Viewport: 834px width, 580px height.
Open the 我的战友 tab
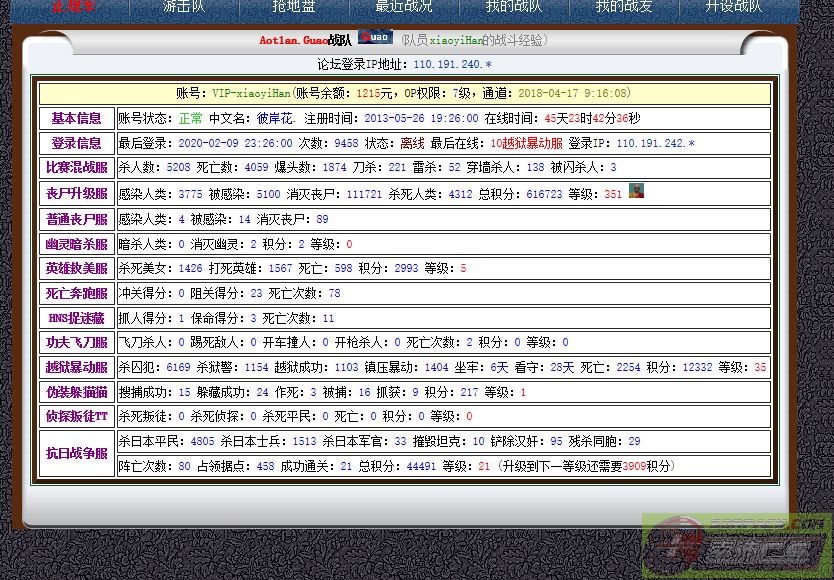pos(624,6)
